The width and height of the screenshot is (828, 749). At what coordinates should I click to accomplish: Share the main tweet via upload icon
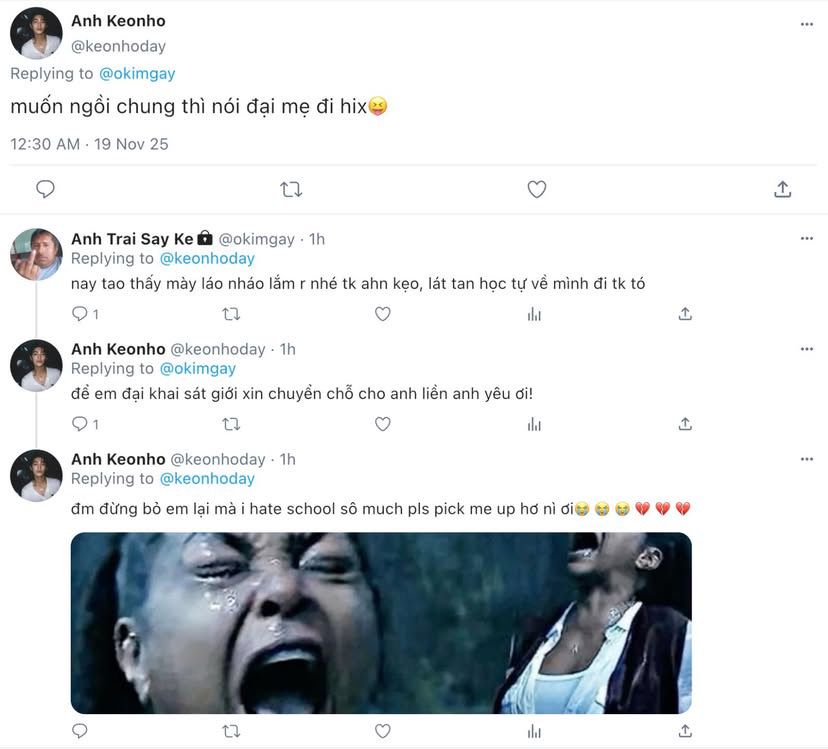coord(783,189)
